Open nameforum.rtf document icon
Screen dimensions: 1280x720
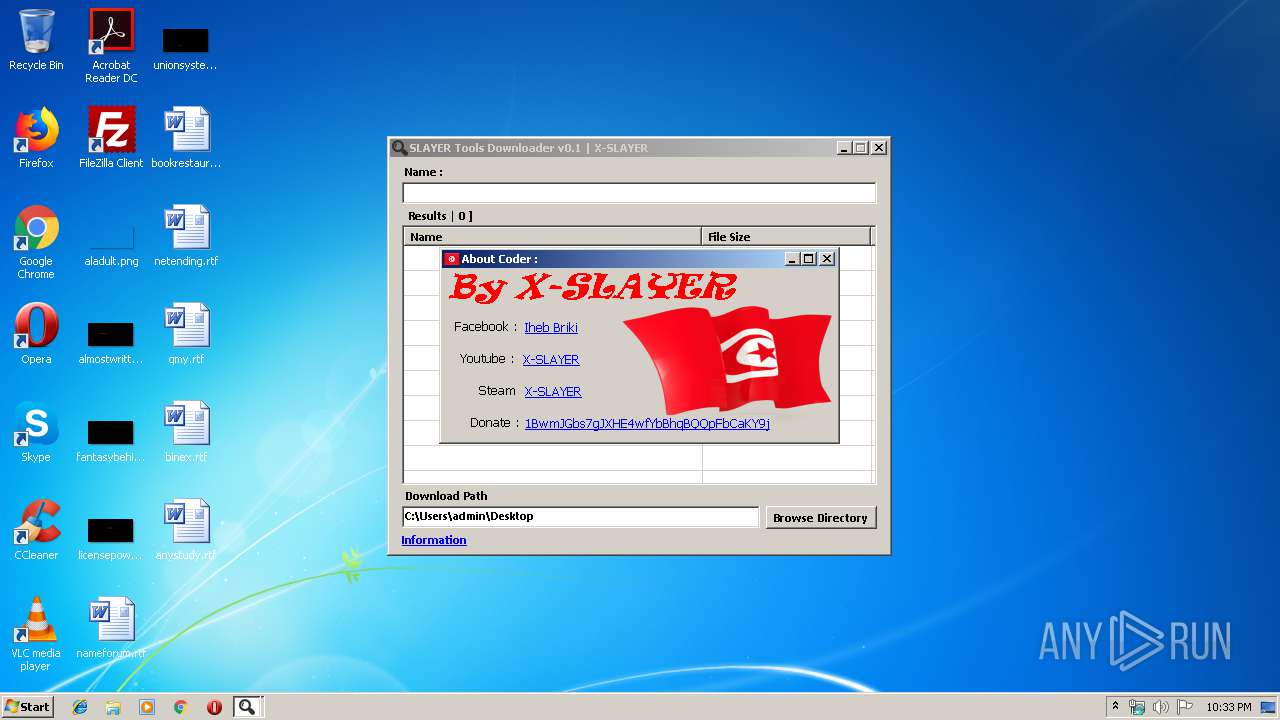111,628
